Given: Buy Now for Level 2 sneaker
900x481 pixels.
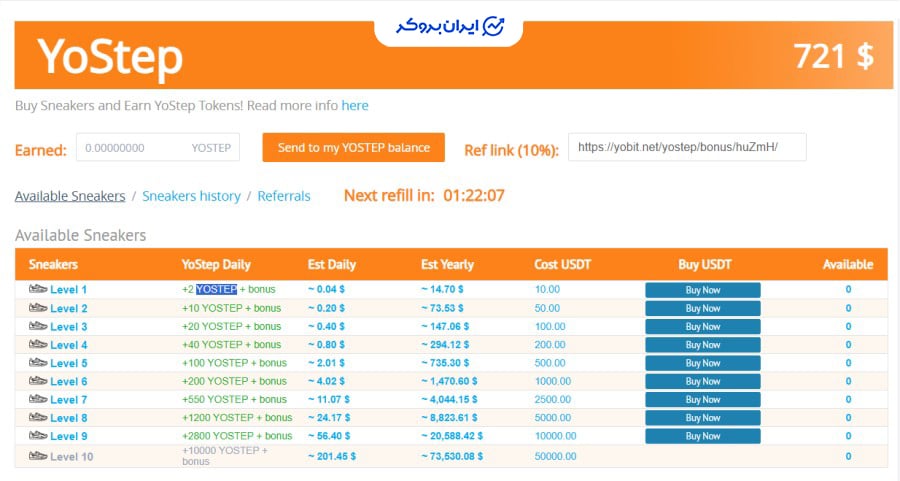Looking at the screenshot, I should pos(703,308).
